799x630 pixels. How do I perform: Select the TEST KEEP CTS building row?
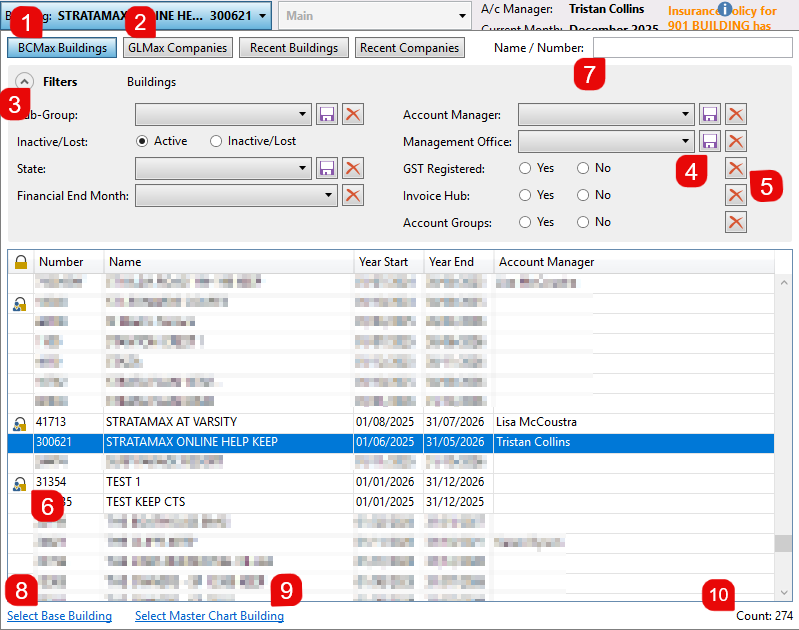click(391, 503)
